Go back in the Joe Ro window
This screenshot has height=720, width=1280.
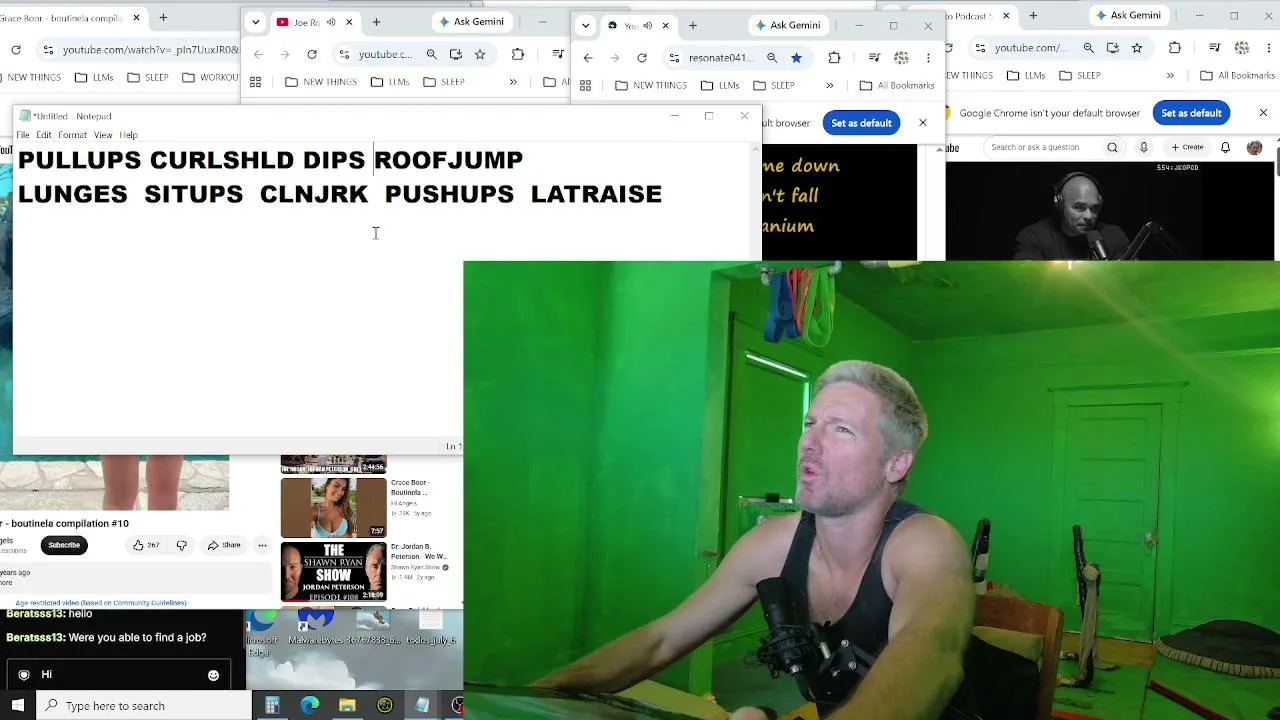pyautogui.click(x=258, y=55)
